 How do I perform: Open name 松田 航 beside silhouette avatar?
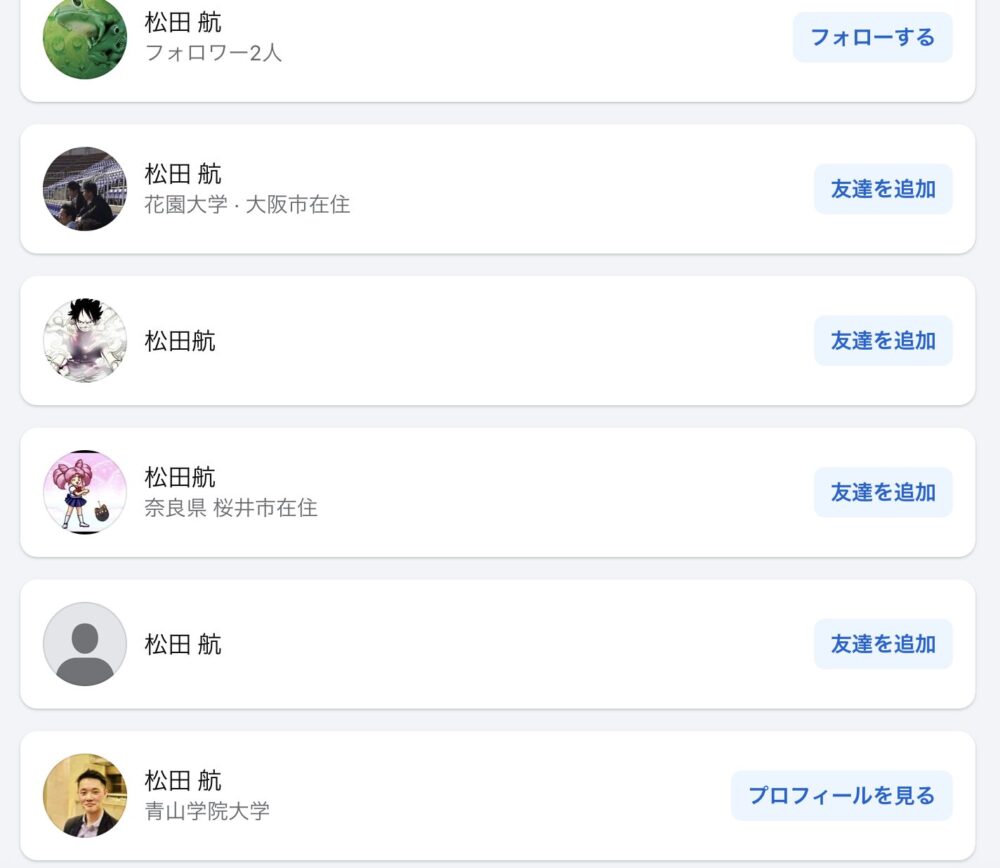[x=183, y=644]
